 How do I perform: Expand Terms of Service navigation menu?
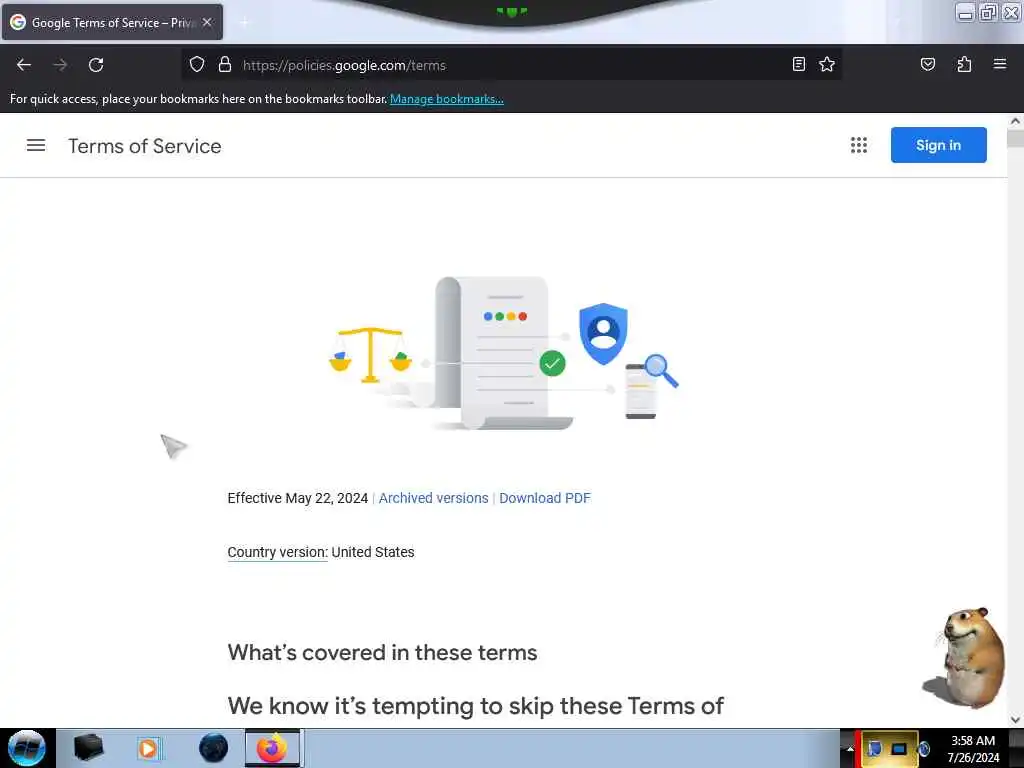36,145
